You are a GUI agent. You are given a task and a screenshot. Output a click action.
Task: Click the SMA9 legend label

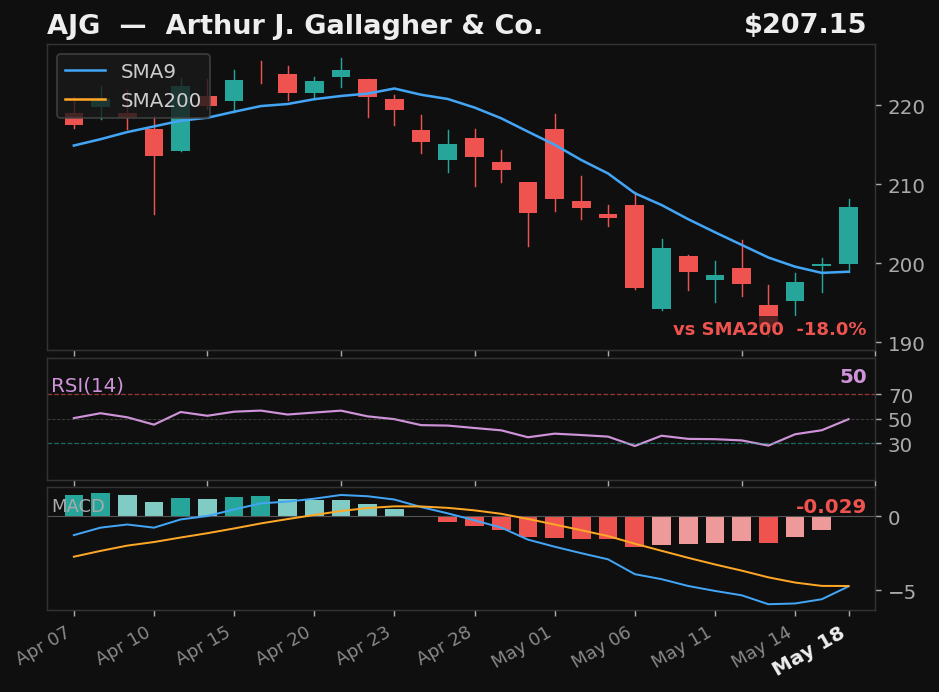148,71
